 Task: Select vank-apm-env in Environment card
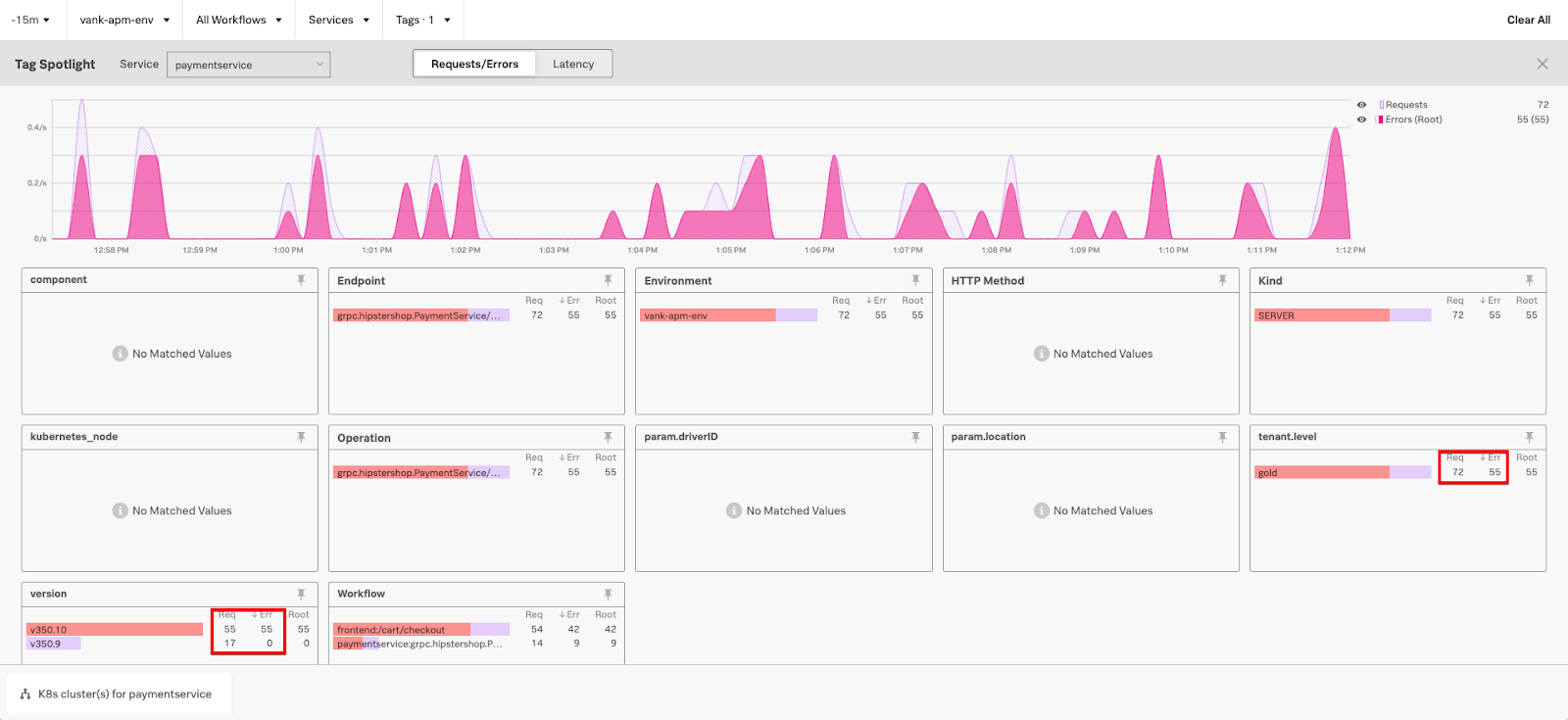tap(729, 315)
